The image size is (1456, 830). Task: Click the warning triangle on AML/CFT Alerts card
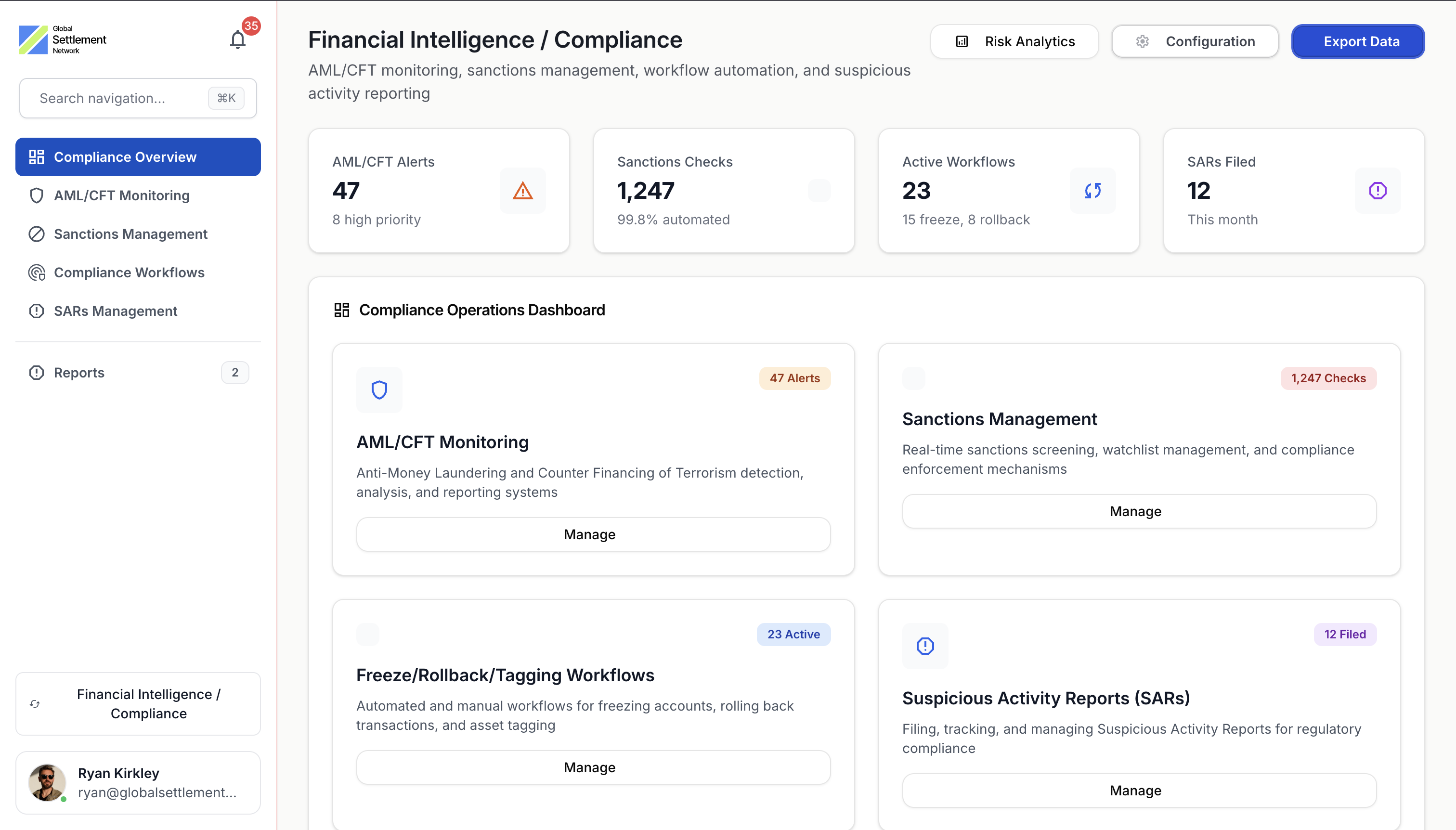point(522,190)
